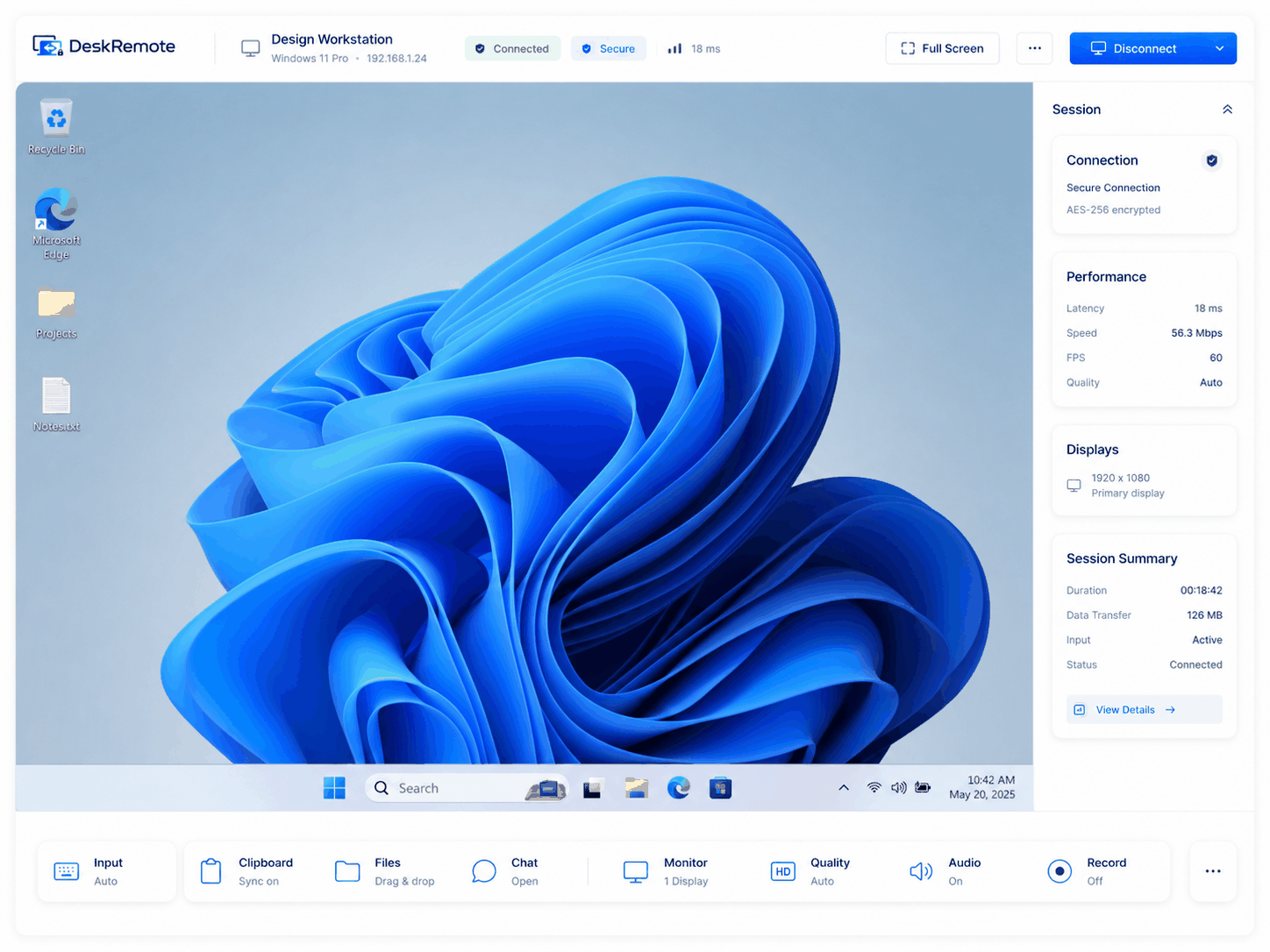Collapse the Session panel
The image size is (1270, 952).
pos(1227,110)
